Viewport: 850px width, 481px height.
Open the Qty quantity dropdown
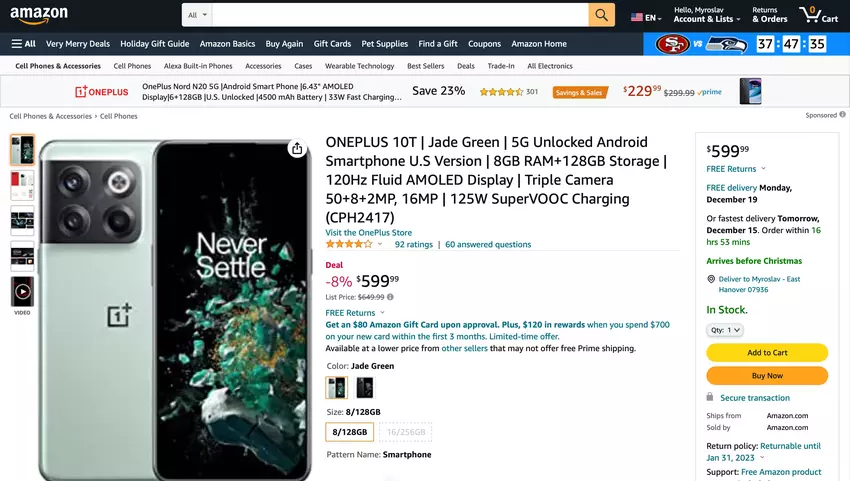[x=724, y=330]
